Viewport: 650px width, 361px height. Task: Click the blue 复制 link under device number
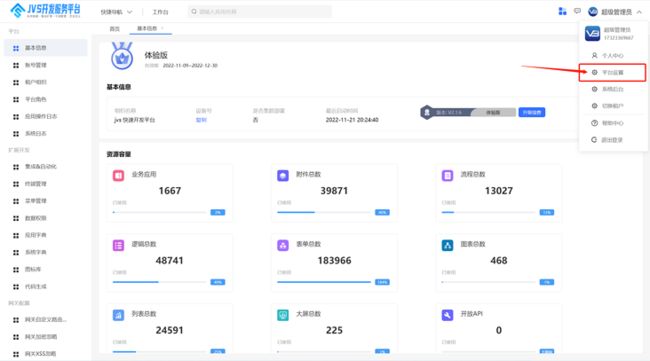(201, 120)
